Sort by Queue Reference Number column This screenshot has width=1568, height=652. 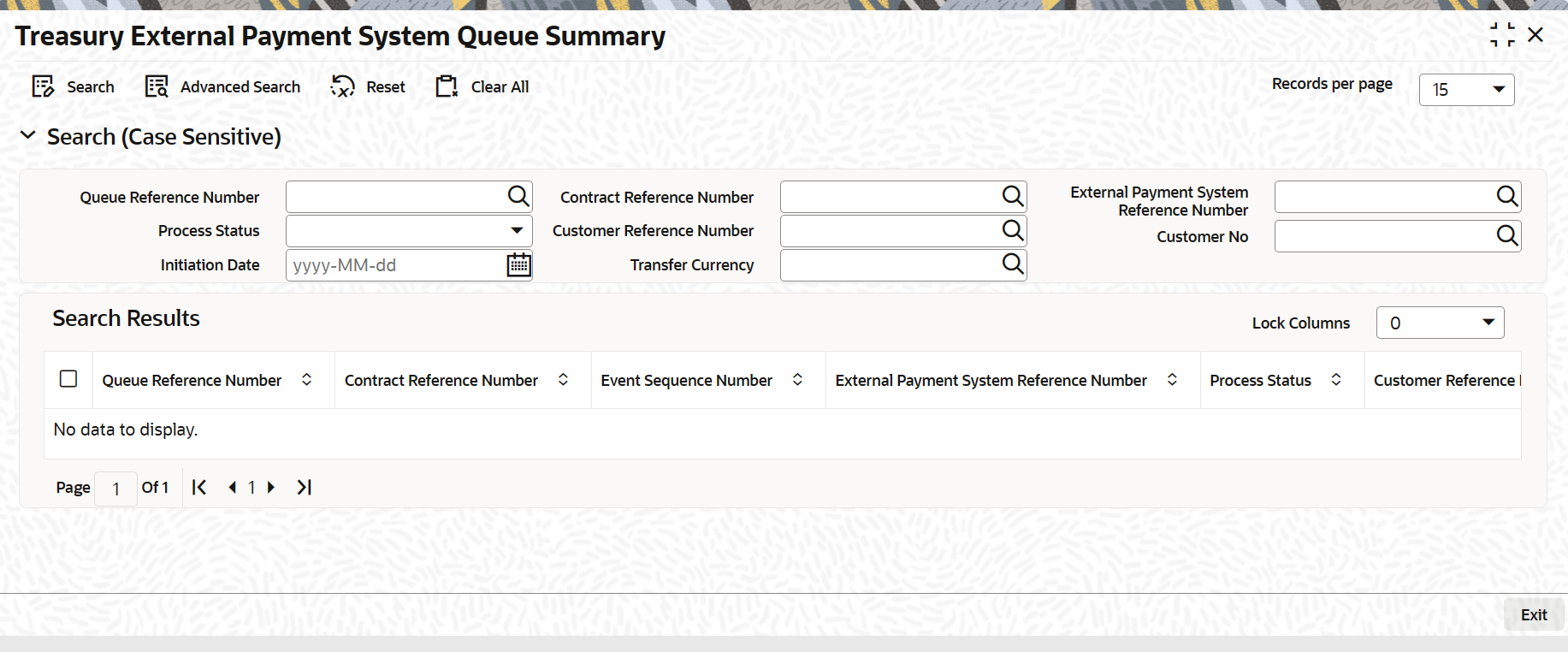pyautogui.click(x=307, y=380)
